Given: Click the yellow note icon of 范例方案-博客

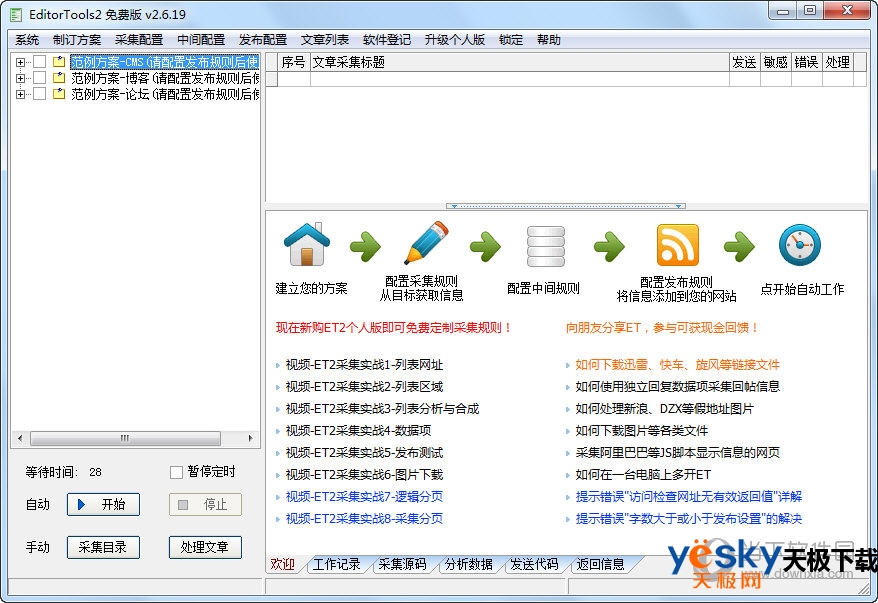Looking at the screenshot, I should pyautogui.click(x=59, y=78).
